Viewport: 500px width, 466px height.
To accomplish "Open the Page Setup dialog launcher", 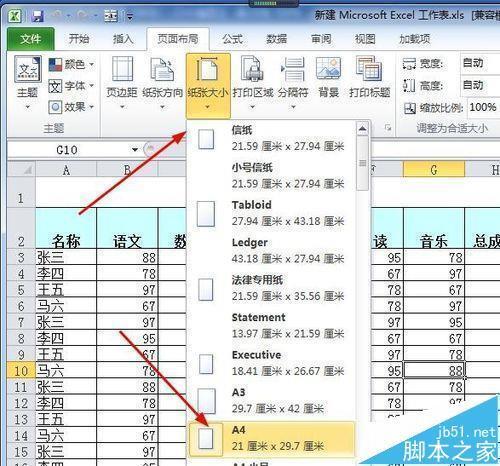I will coord(388,128).
